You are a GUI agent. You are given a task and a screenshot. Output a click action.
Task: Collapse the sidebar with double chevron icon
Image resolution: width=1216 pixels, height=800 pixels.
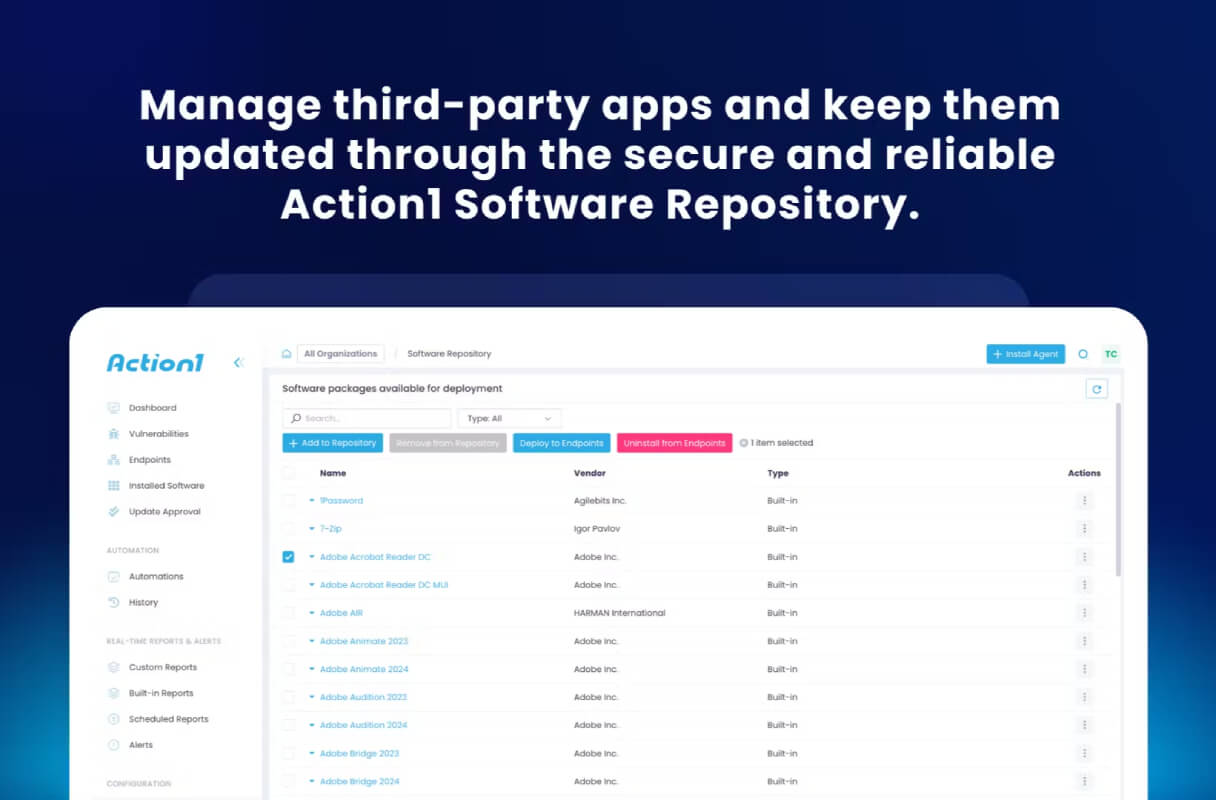[238, 363]
